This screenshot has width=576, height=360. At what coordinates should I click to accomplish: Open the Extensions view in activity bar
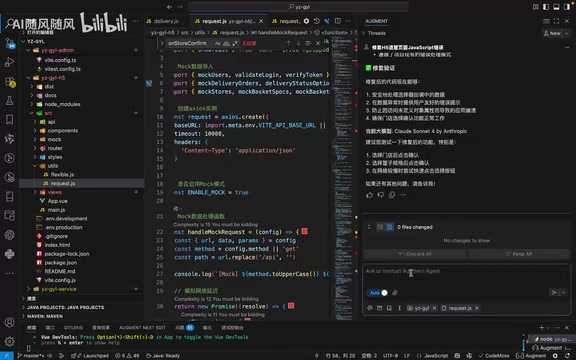[10, 82]
